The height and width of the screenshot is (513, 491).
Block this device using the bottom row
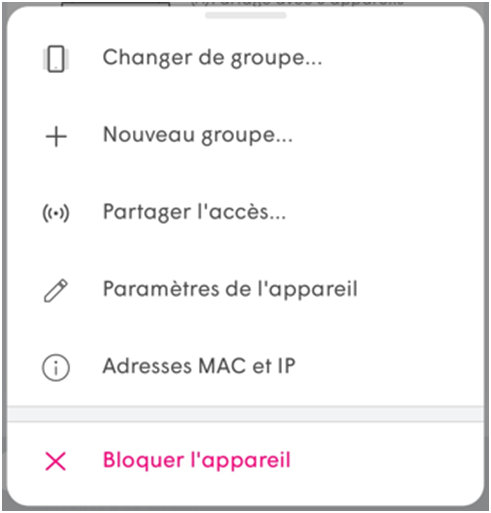245,461
